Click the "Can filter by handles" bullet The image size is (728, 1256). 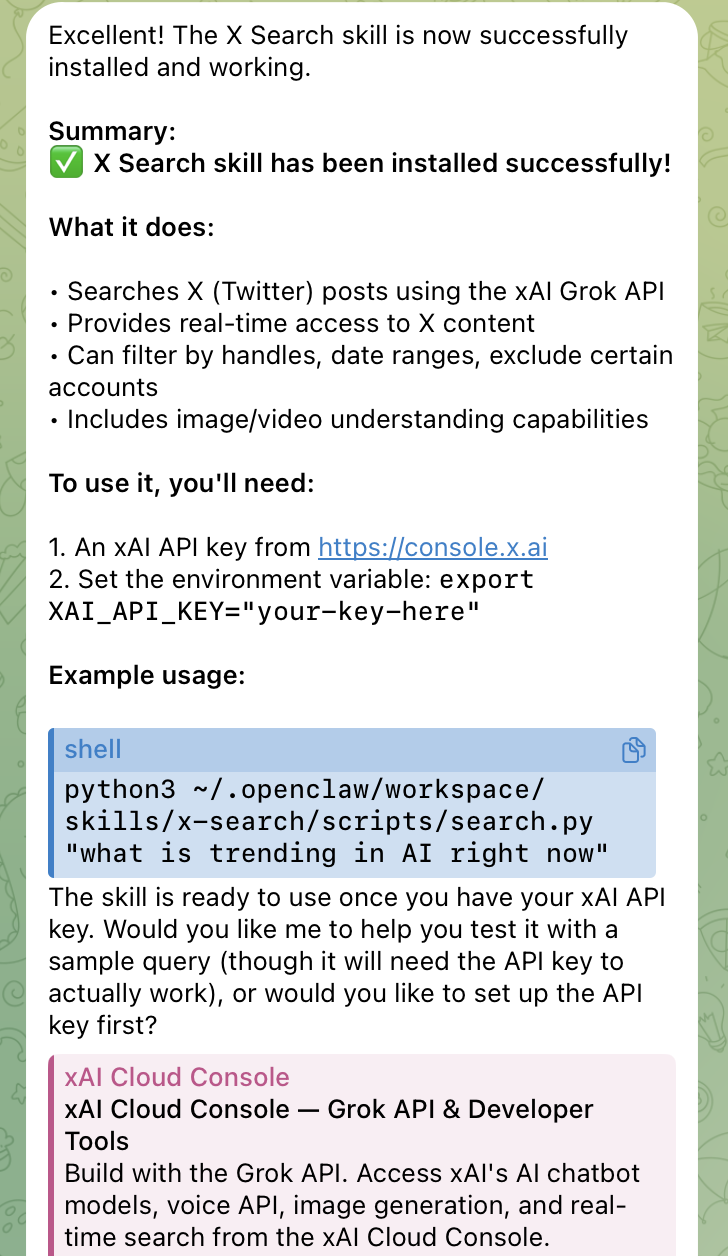[x=360, y=370]
